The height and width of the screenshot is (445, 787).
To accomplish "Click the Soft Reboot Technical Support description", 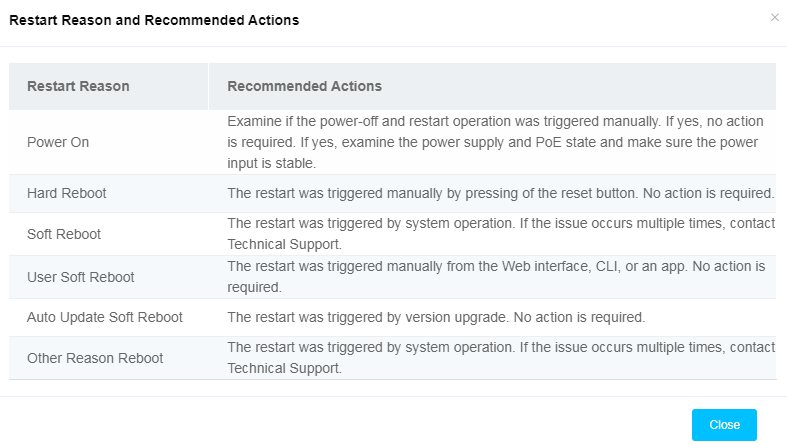I will [501, 234].
